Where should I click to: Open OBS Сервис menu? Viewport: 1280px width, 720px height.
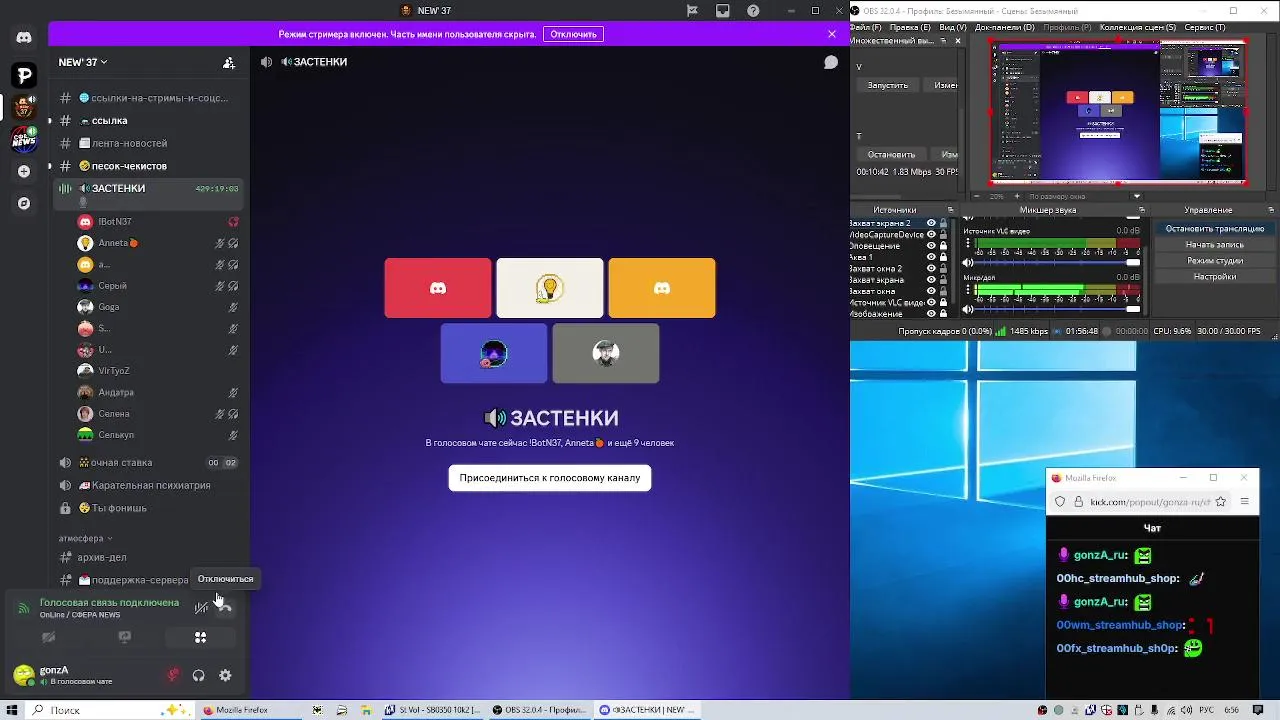click(1205, 27)
